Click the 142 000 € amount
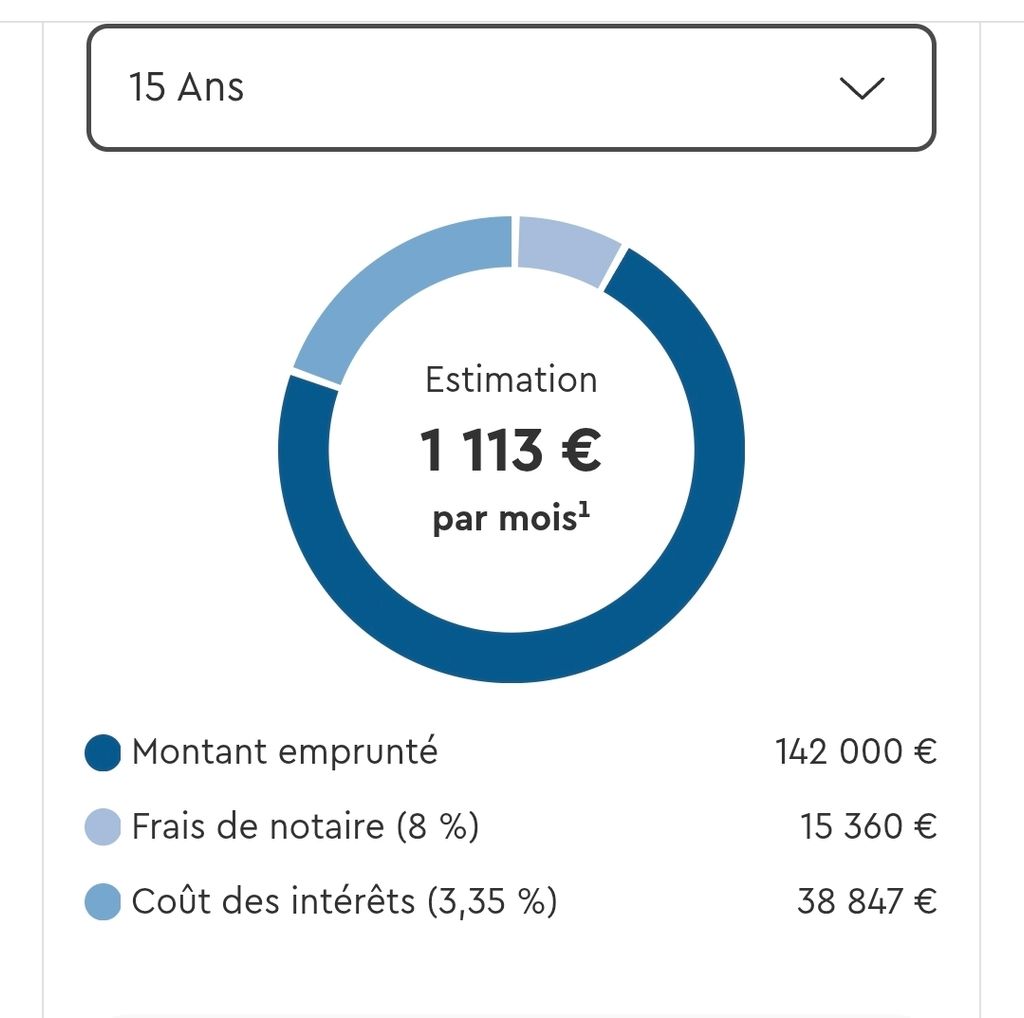Viewport: 1024px width, 1018px height. coord(856,752)
